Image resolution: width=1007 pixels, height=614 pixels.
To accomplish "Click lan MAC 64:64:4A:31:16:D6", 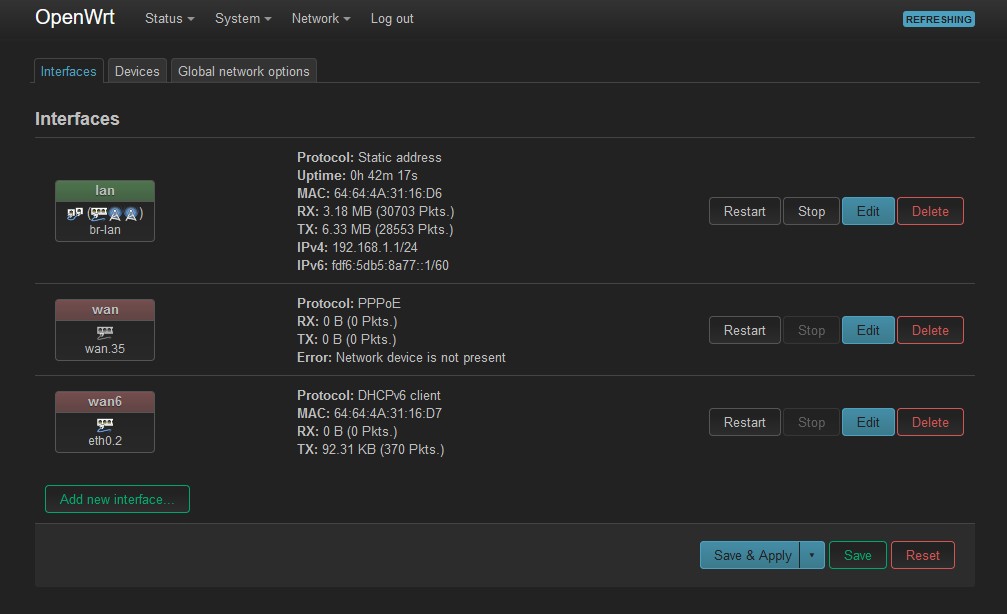I will [x=369, y=193].
